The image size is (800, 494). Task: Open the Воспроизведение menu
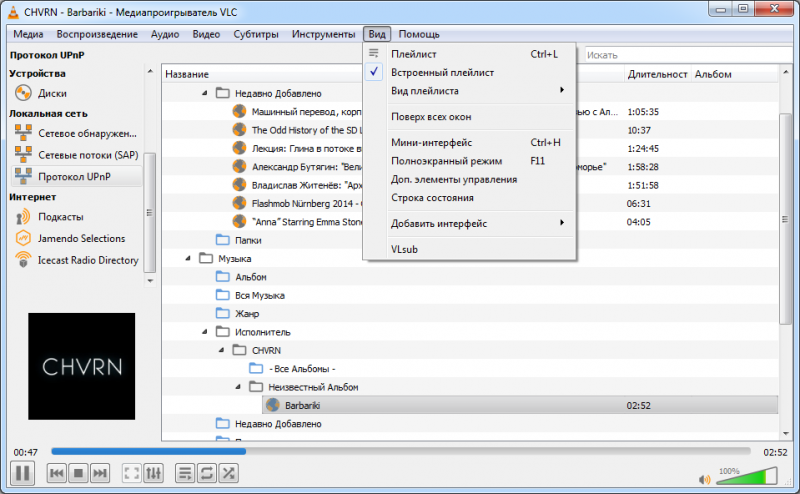(x=97, y=34)
